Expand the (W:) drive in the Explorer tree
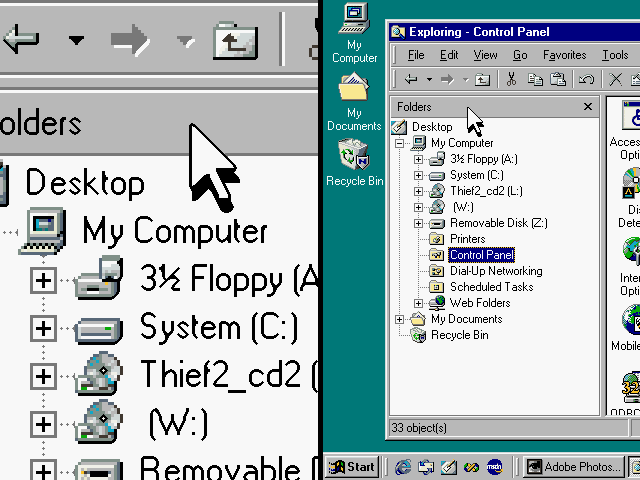 pyautogui.click(x=418, y=207)
